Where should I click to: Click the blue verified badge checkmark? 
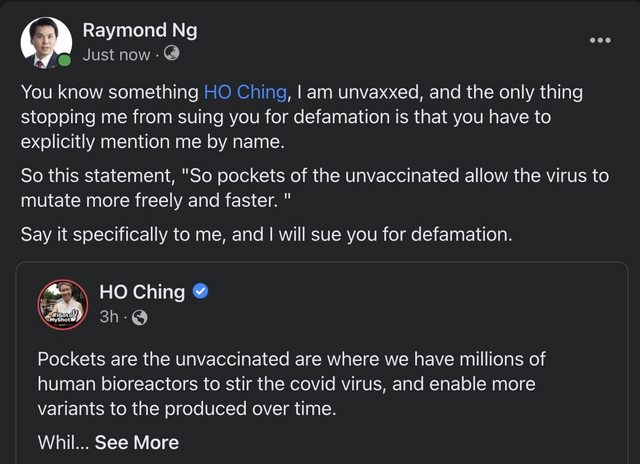pyautogui.click(x=200, y=292)
